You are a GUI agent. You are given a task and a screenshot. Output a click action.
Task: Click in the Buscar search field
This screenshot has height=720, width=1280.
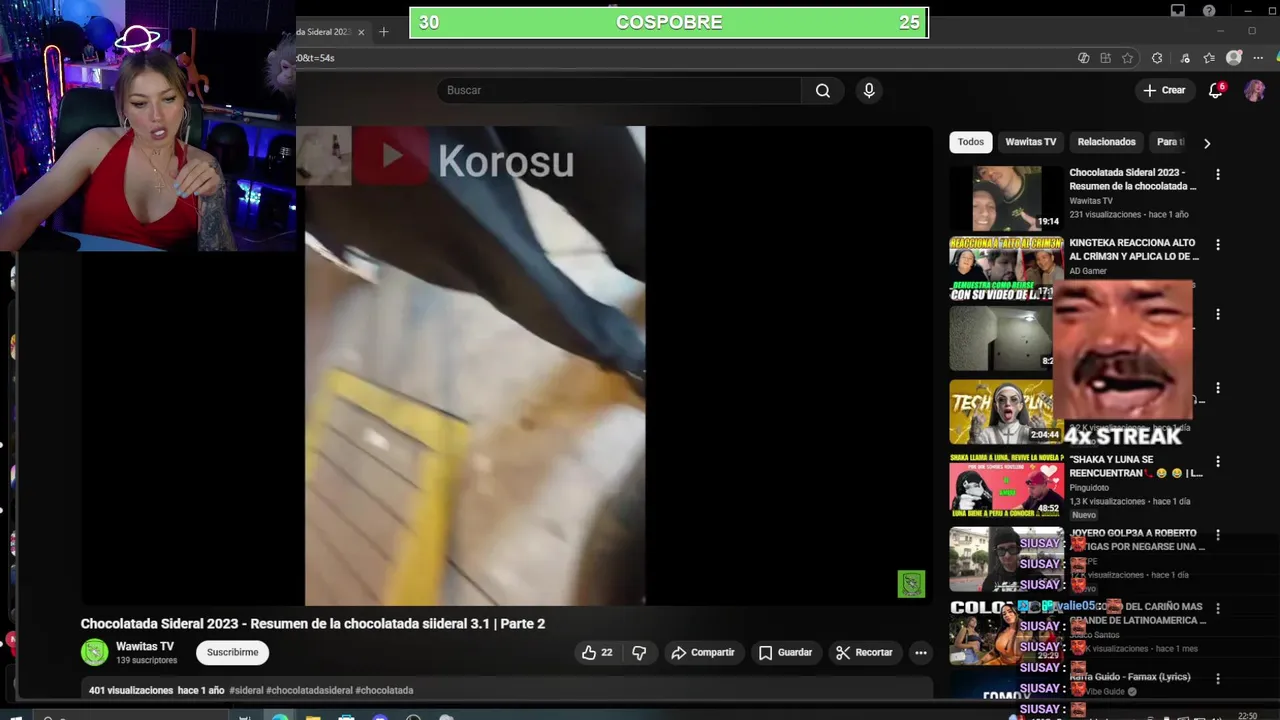pos(619,90)
